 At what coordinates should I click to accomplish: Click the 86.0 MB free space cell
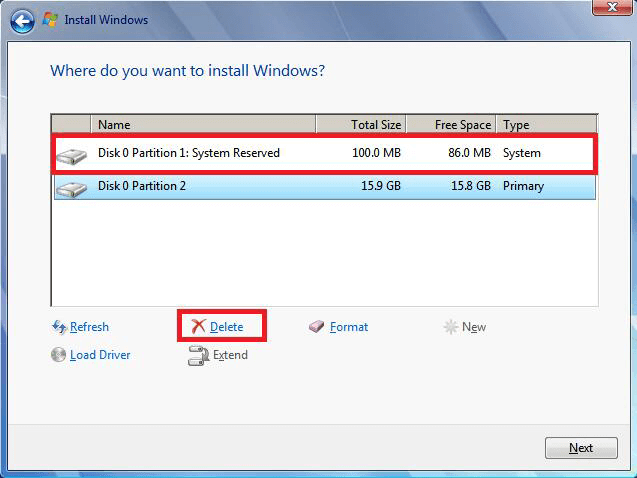(x=469, y=153)
